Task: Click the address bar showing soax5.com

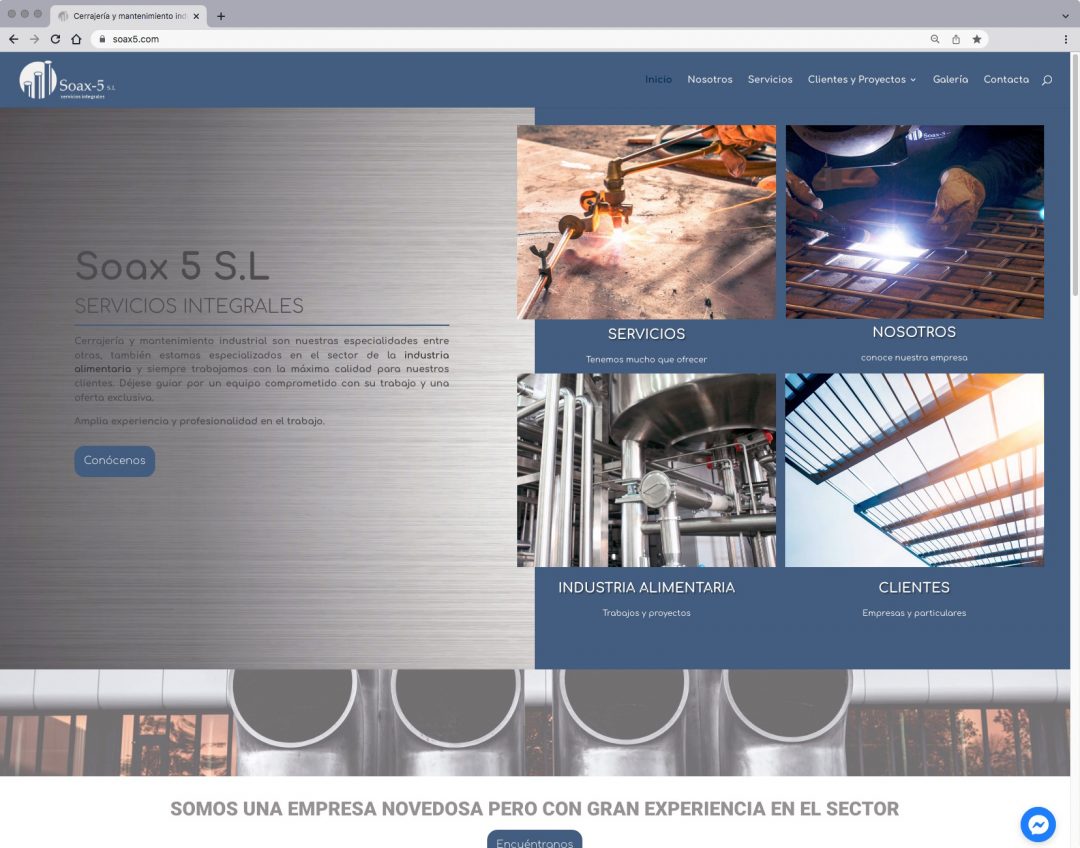Action: tap(500, 39)
